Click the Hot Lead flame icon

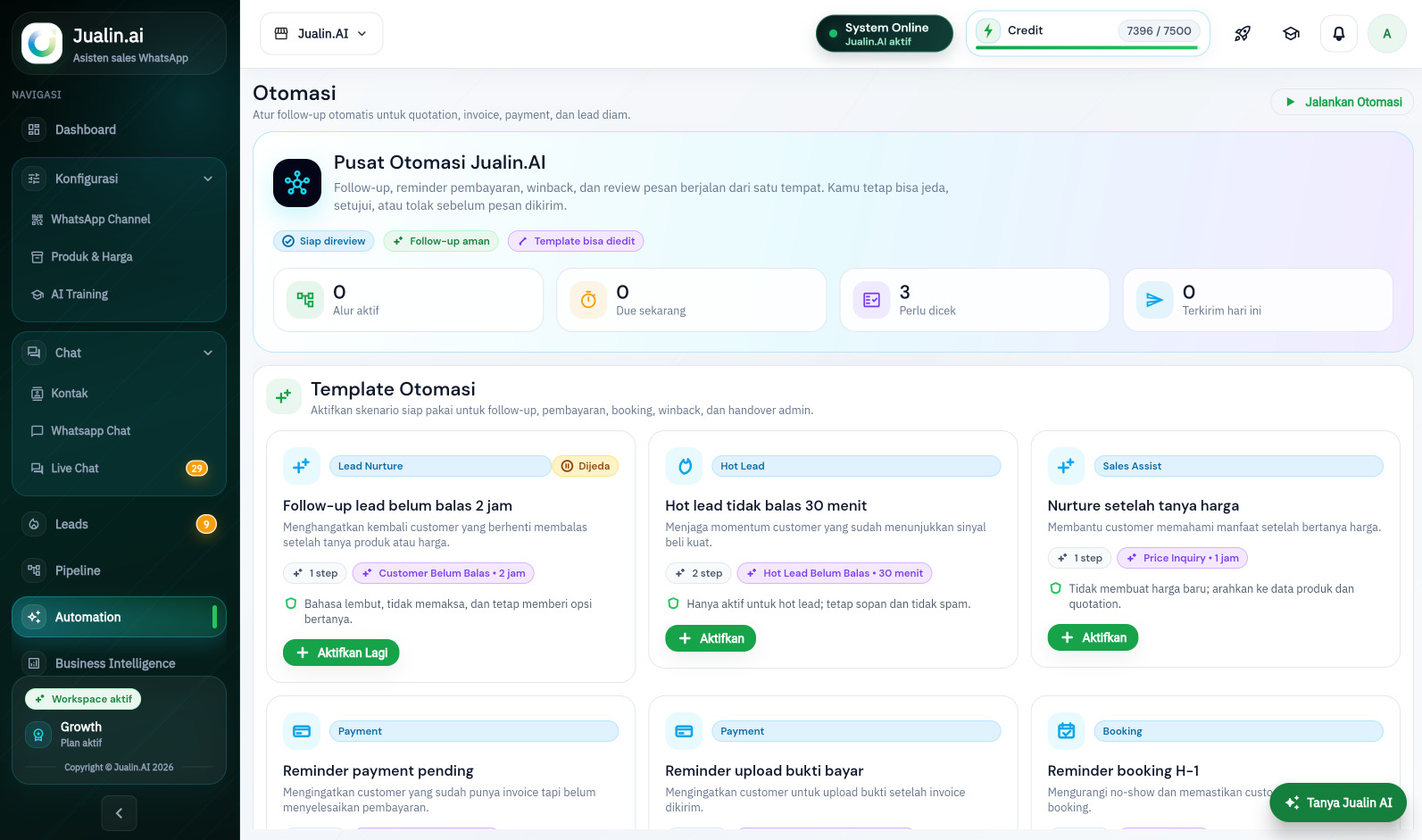pyautogui.click(x=685, y=466)
